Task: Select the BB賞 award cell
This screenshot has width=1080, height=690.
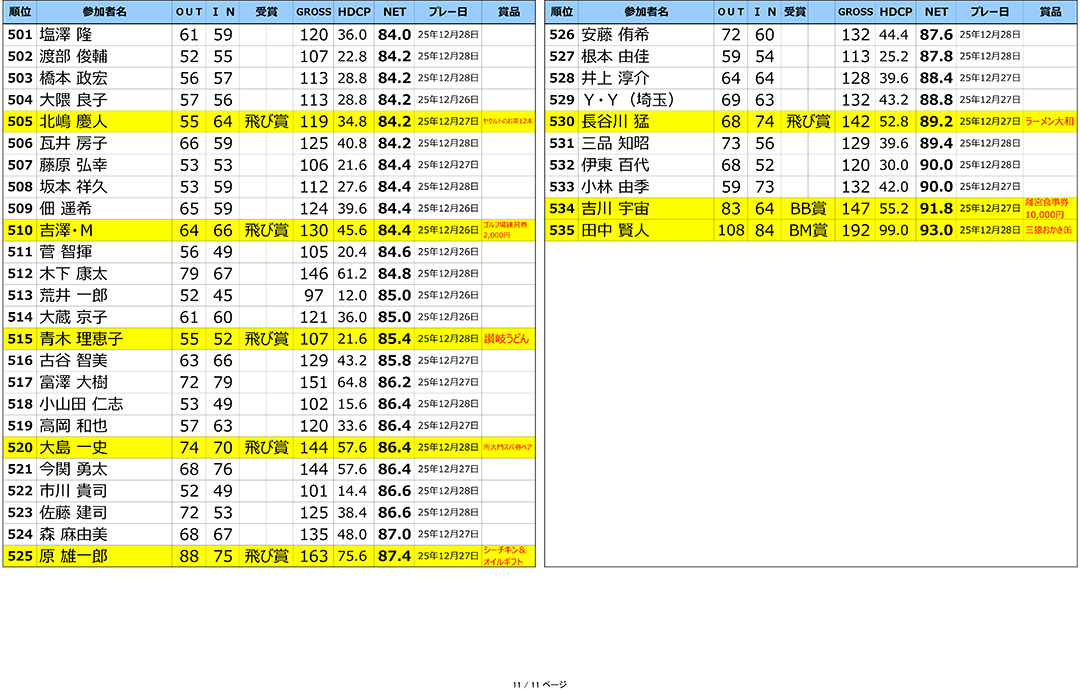Action: tap(808, 208)
